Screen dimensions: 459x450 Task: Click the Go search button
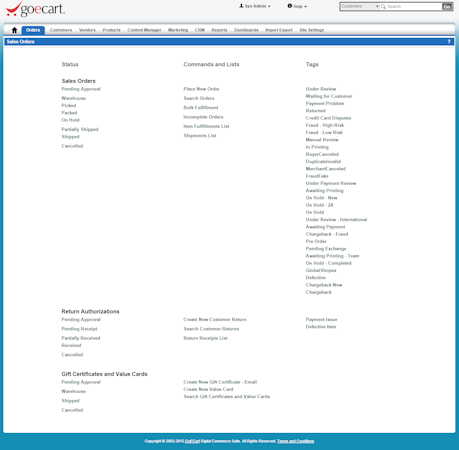[447, 6]
